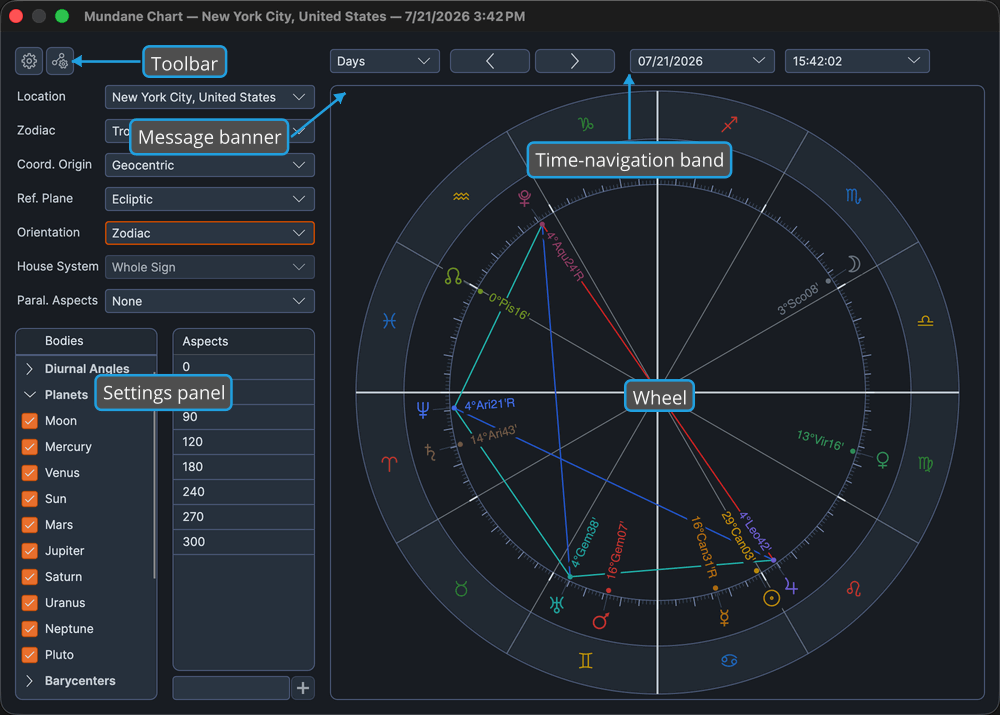Click the Scorpio sign glyph on wheel
This screenshot has width=1000, height=715.
[x=853, y=196]
